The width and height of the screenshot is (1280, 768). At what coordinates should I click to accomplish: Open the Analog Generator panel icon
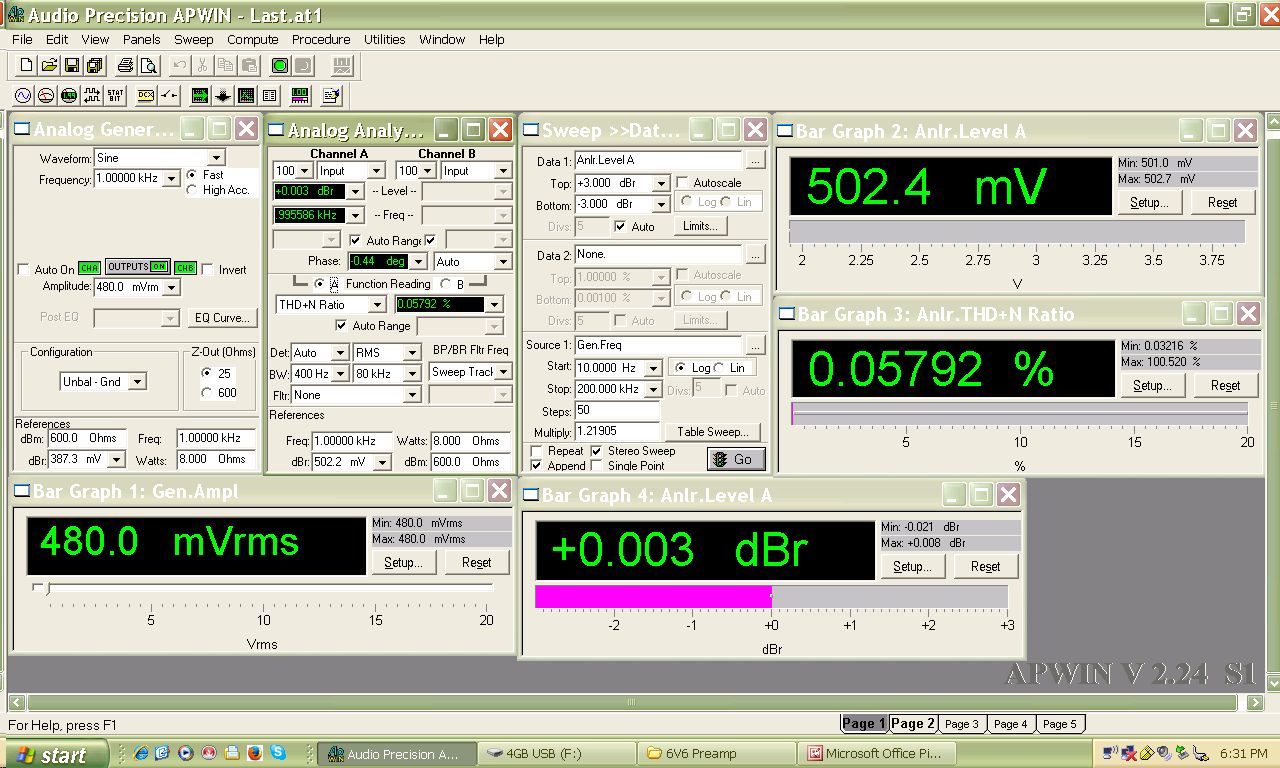point(24,96)
